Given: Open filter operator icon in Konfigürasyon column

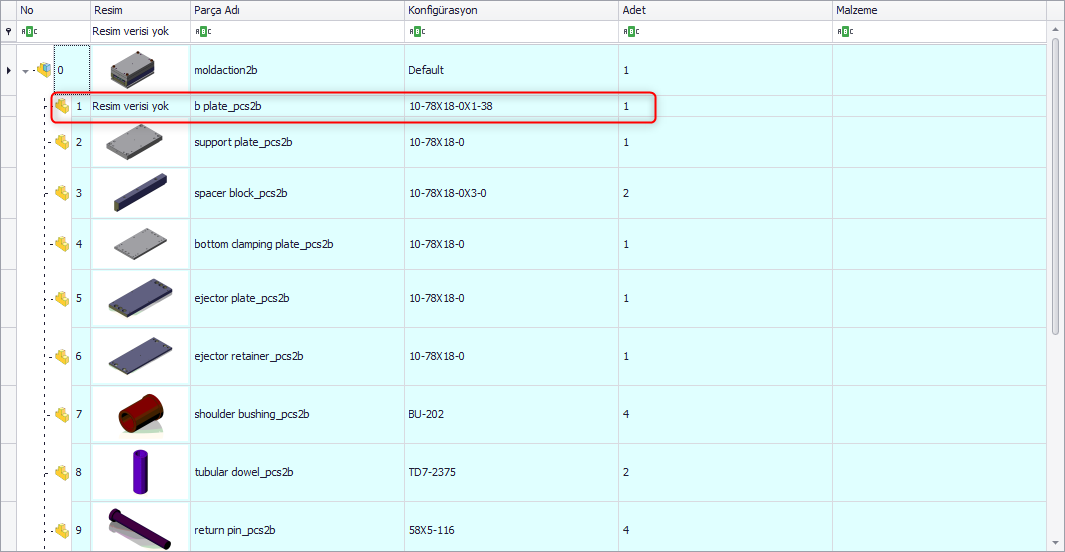Looking at the screenshot, I should pos(417,31).
